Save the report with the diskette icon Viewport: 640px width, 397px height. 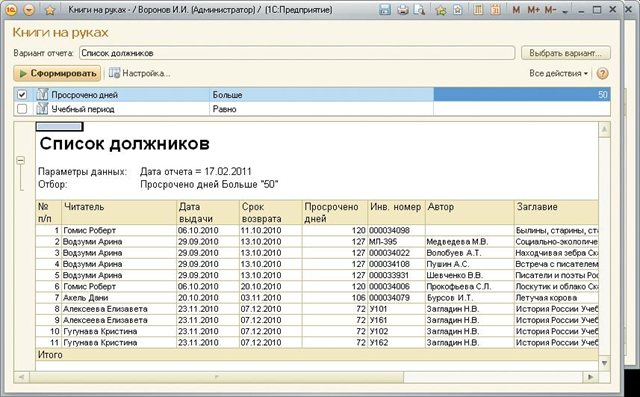(384, 10)
